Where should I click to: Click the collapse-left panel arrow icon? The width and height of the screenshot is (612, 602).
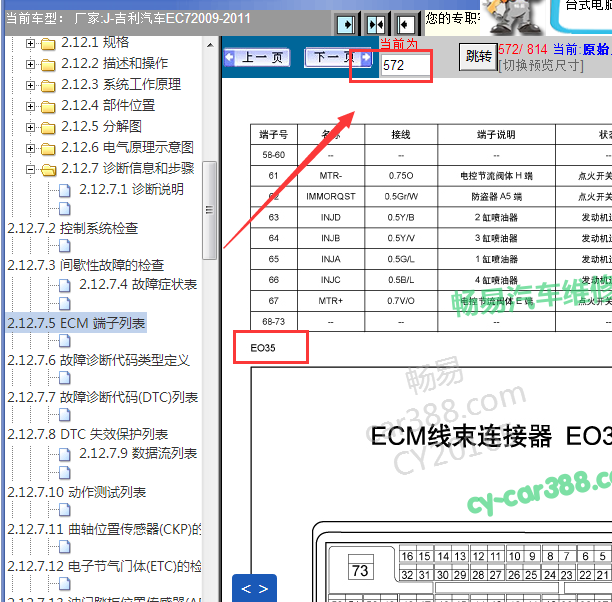point(405,25)
